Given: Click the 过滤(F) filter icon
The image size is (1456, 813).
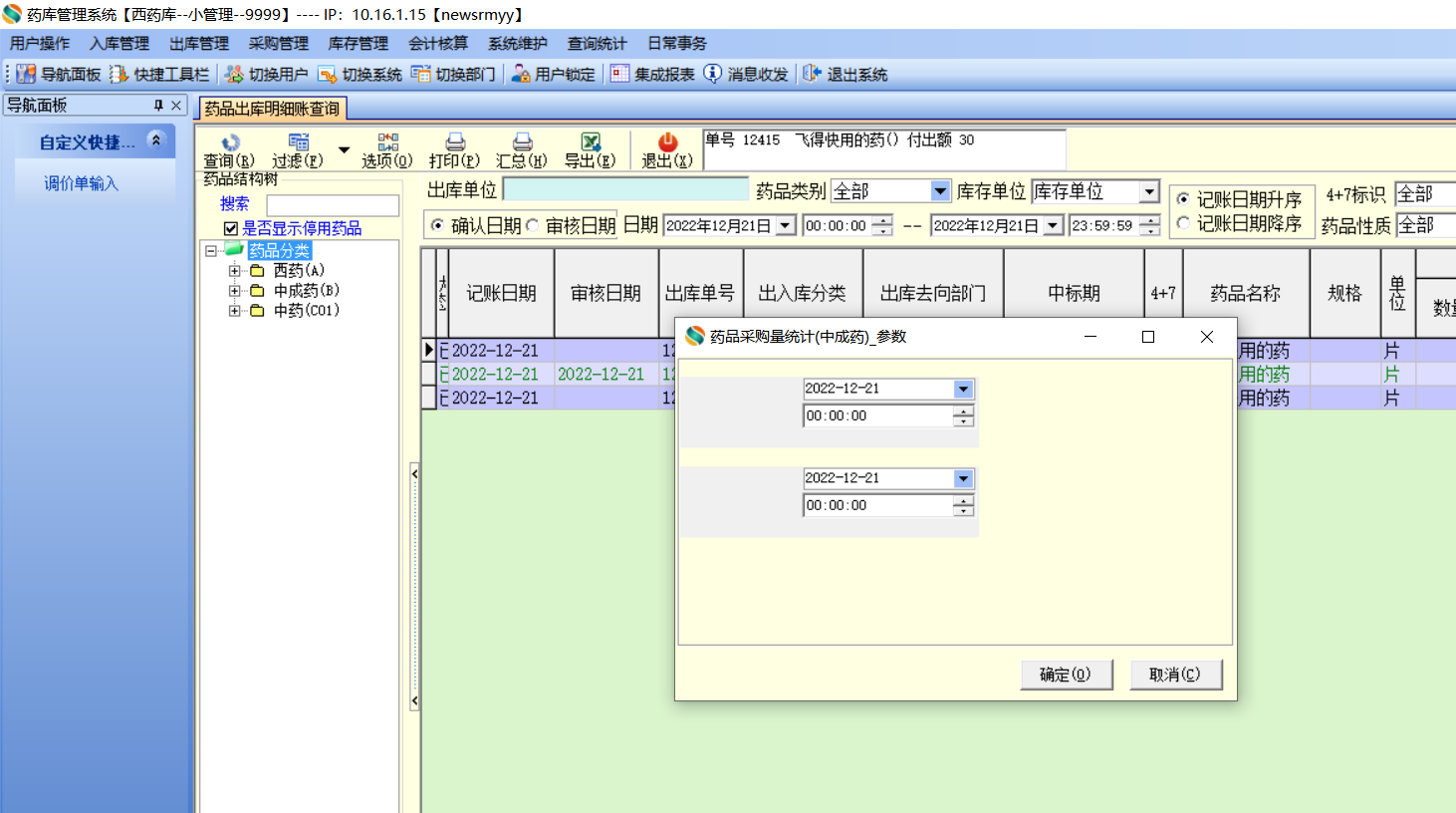Looking at the screenshot, I should pyautogui.click(x=298, y=150).
